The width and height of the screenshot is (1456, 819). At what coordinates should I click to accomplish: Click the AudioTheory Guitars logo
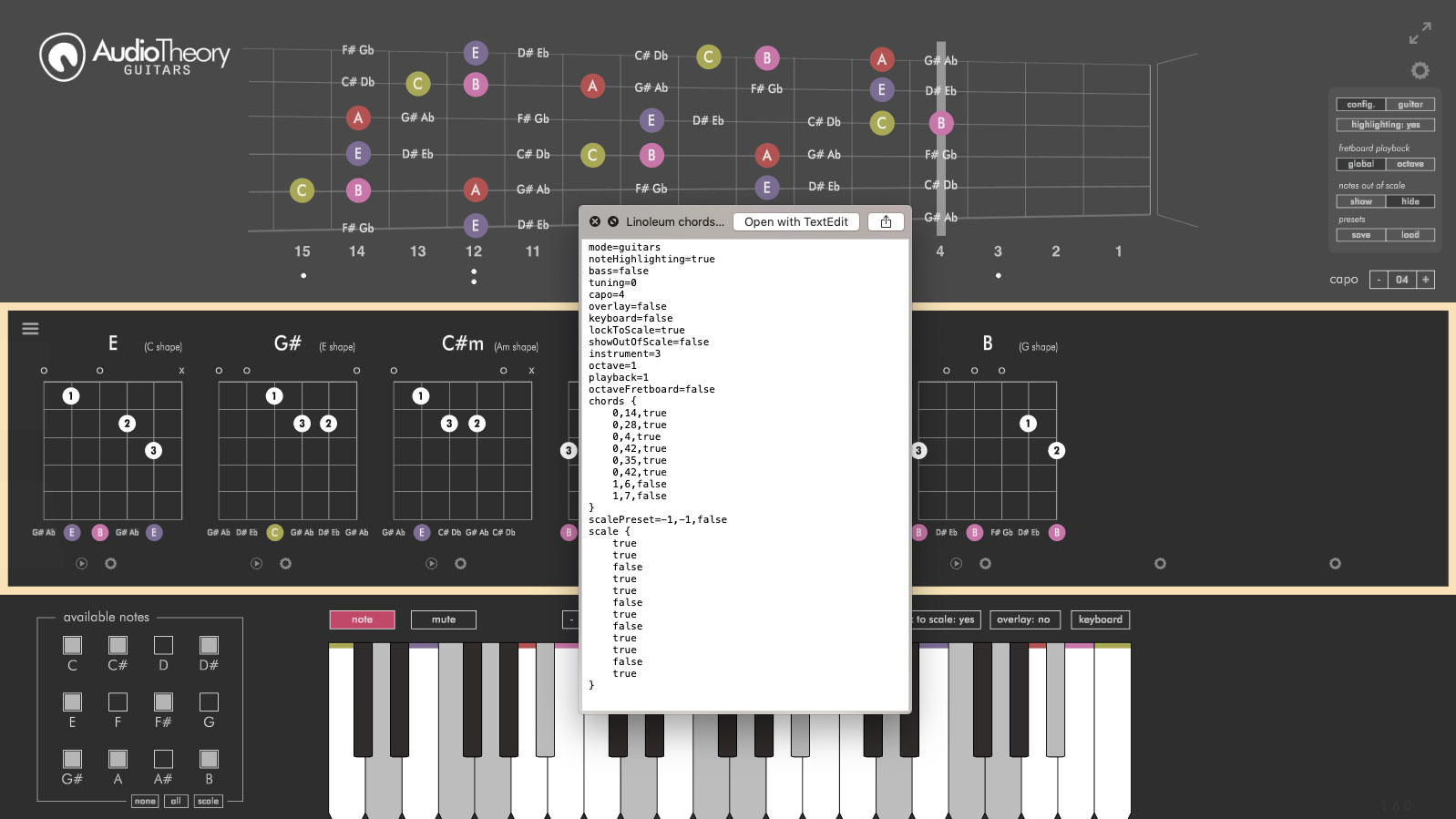pyautogui.click(x=135, y=56)
